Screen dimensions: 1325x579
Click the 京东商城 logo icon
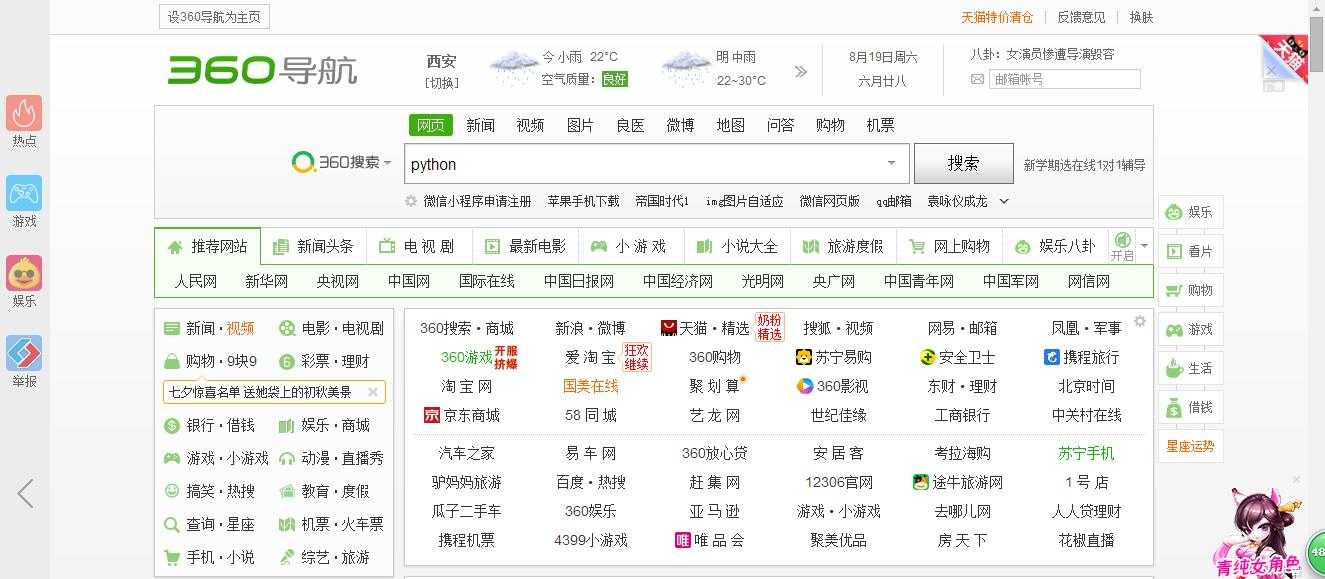click(x=432, y=415)
